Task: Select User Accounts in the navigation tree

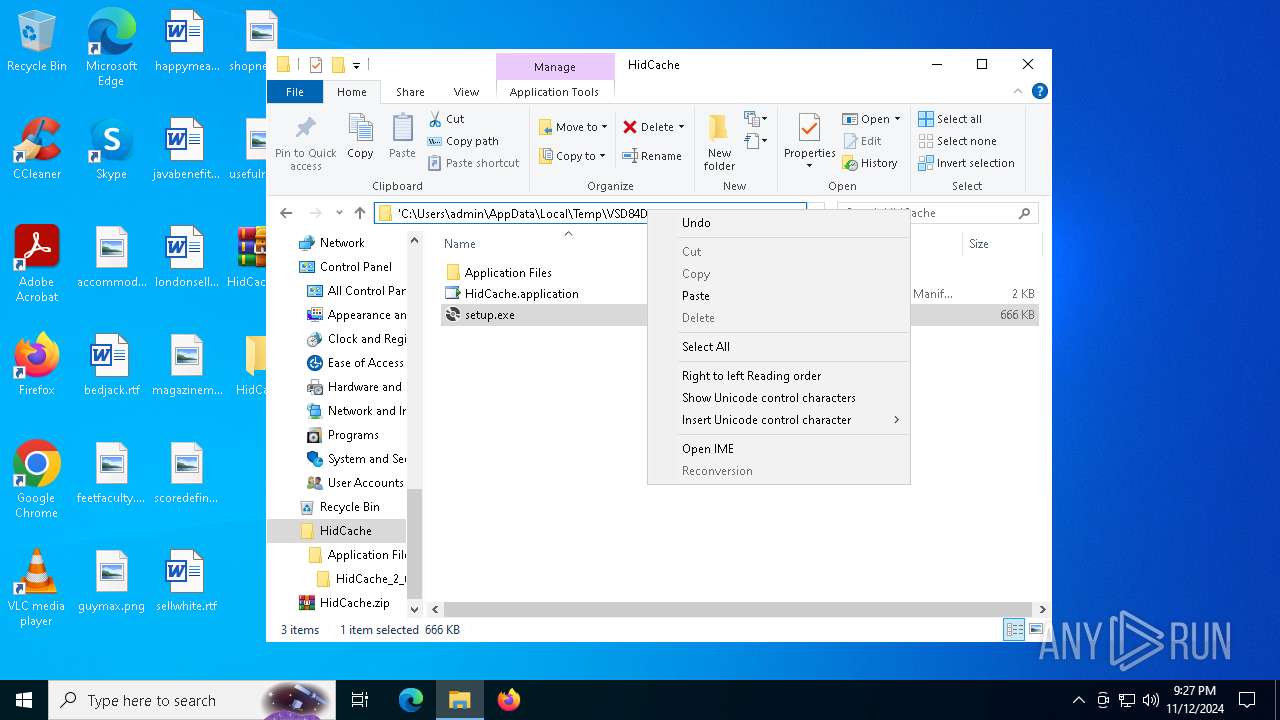Action: coord(365,483)
